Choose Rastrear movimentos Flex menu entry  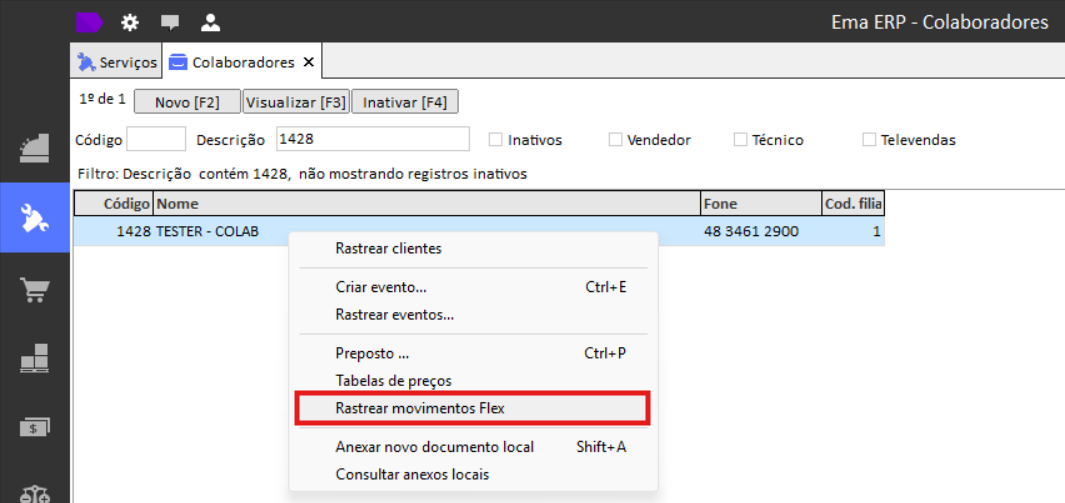tap(473, 408)
